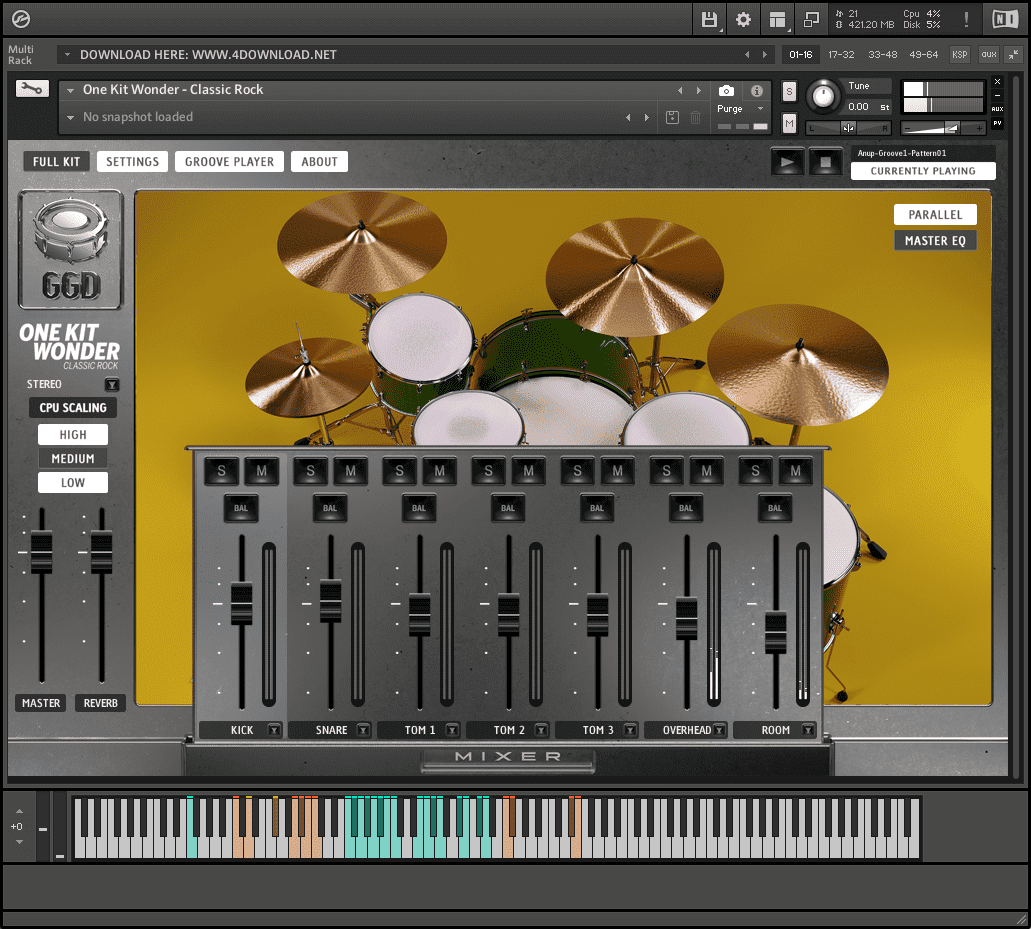
Task: Open SNARE channel dropdown arrow
Action: (x=363, y=730)
